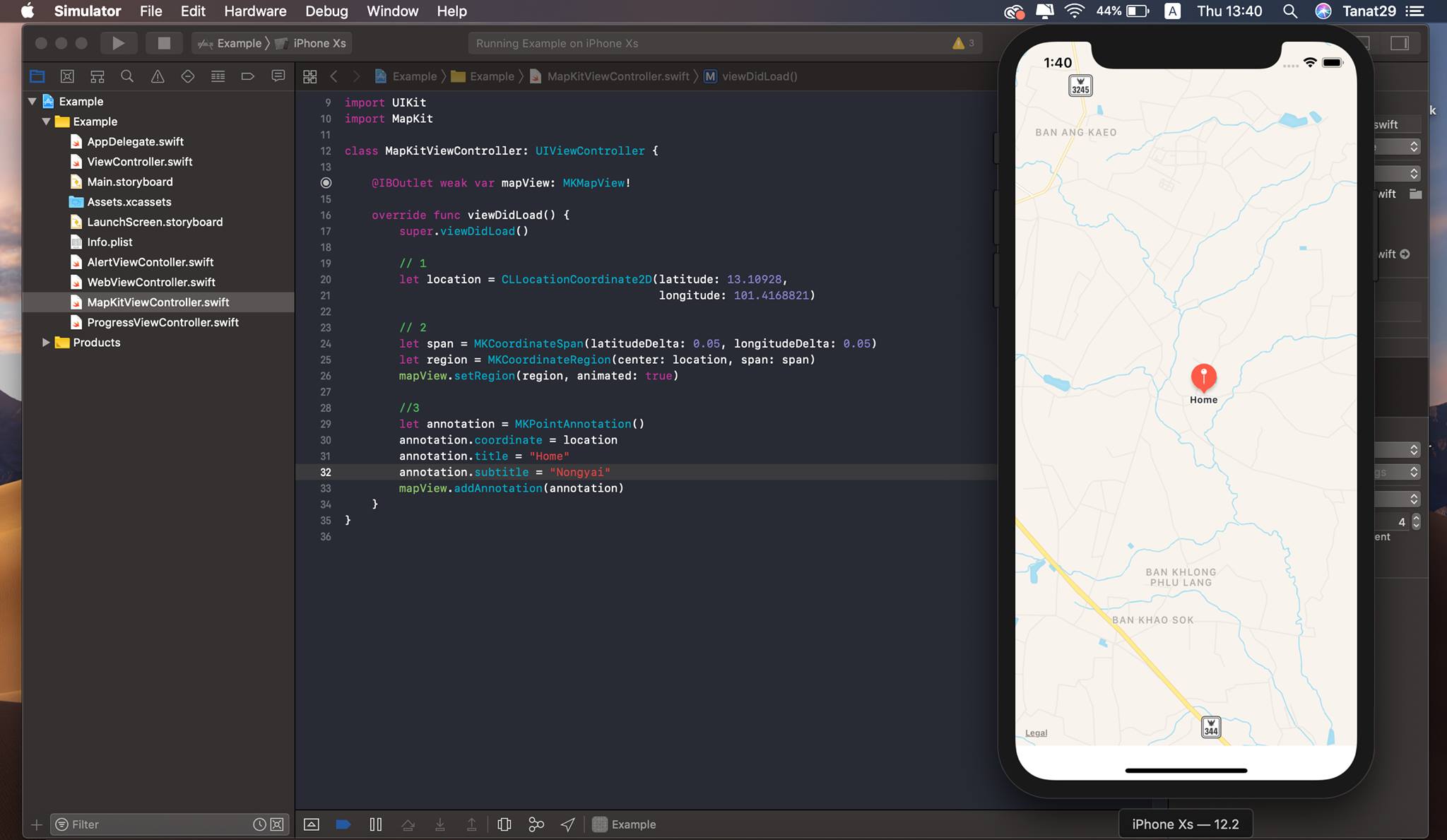Image resolution: width=1447 pixels, height=840 pixels.
Task: Click the Debug View Hierarchy icon
Action: [504, 824]
